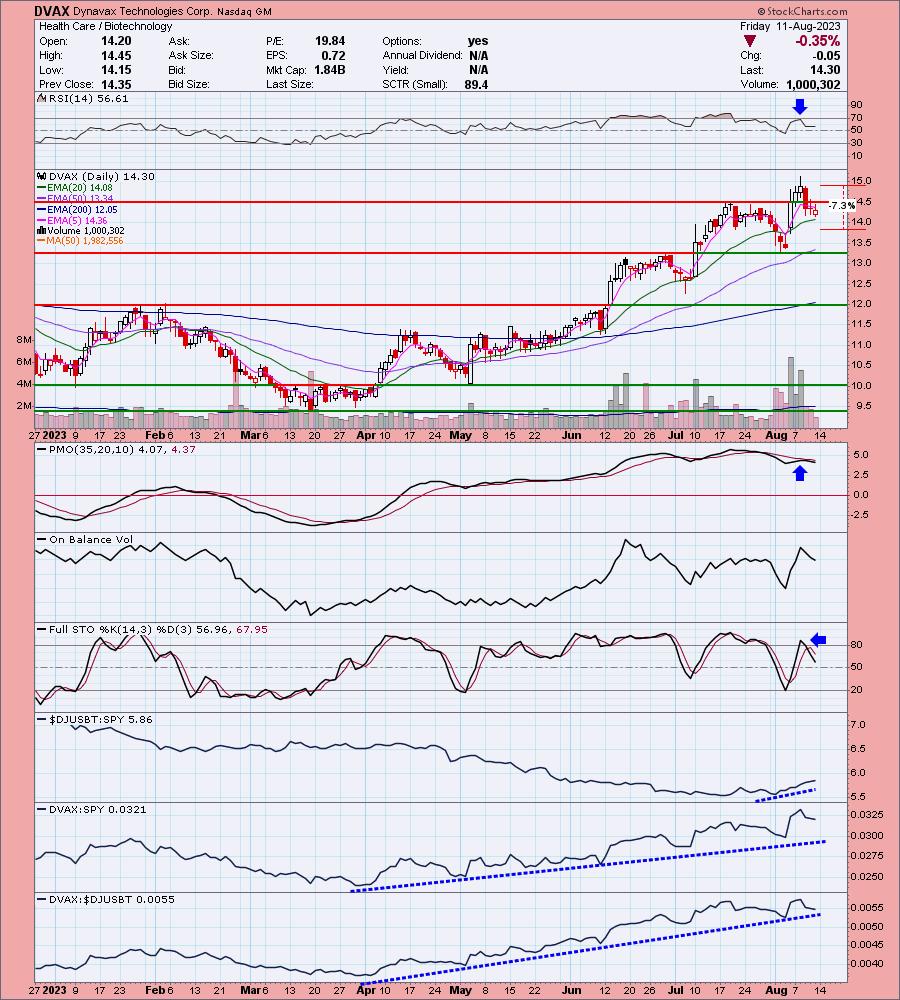Click the Mkt Cap value 1.84B
The width and height of the screenshot is (900, 1000).
point(330,70)
